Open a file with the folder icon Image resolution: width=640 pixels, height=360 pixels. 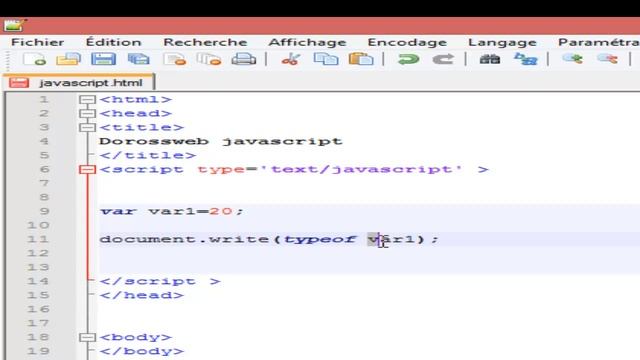tap(69, 59)
